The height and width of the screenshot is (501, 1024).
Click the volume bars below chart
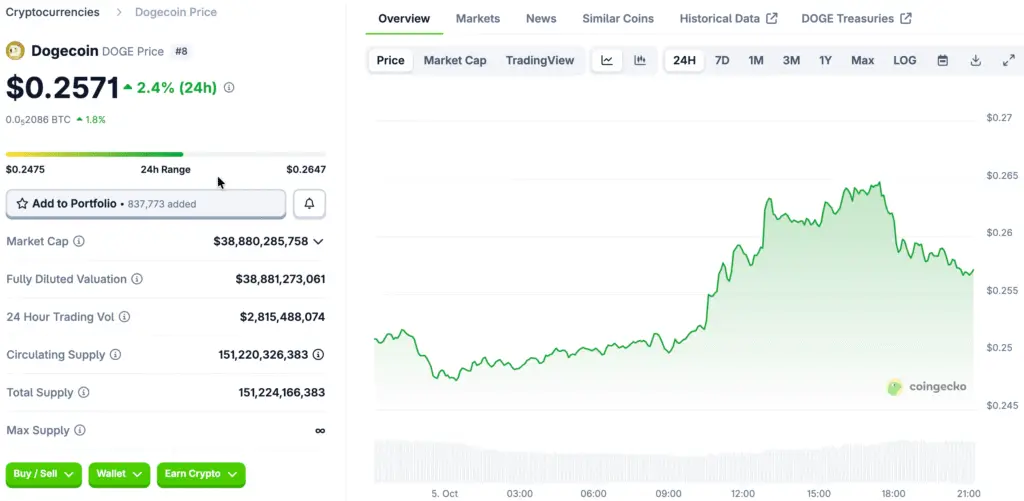point(673,461)
